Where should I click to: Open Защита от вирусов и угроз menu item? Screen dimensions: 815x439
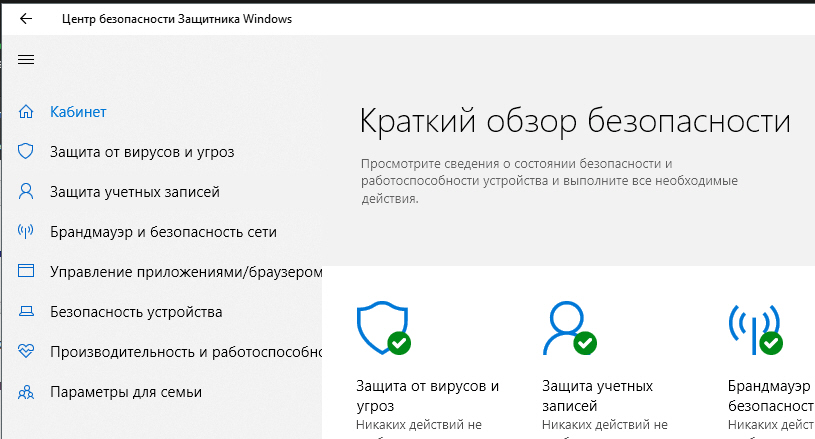pyautogui.click(x=142, y=152)
